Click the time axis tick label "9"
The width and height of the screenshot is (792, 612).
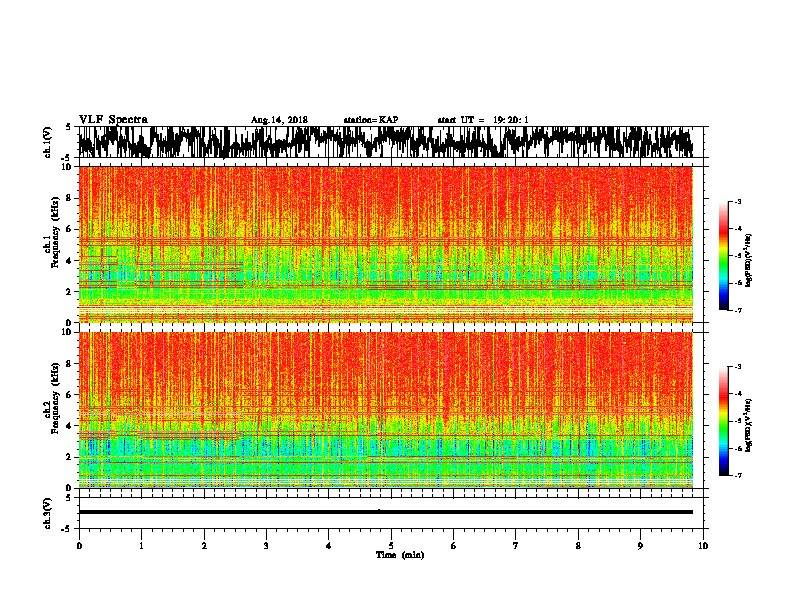(640, 546)
